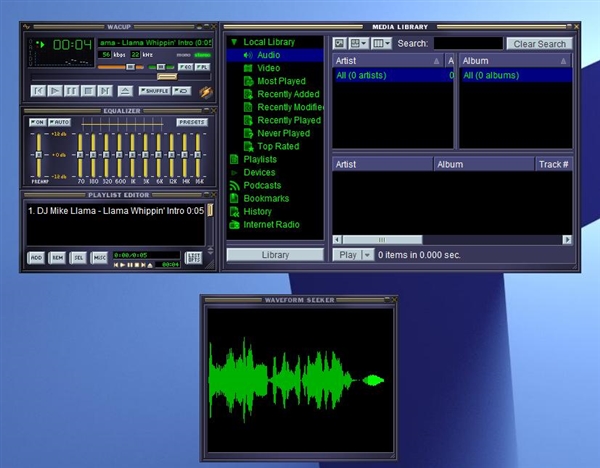Open Internet Radio in the library tree
This screenshot has width=600, height=468.
tap(271, 224)
